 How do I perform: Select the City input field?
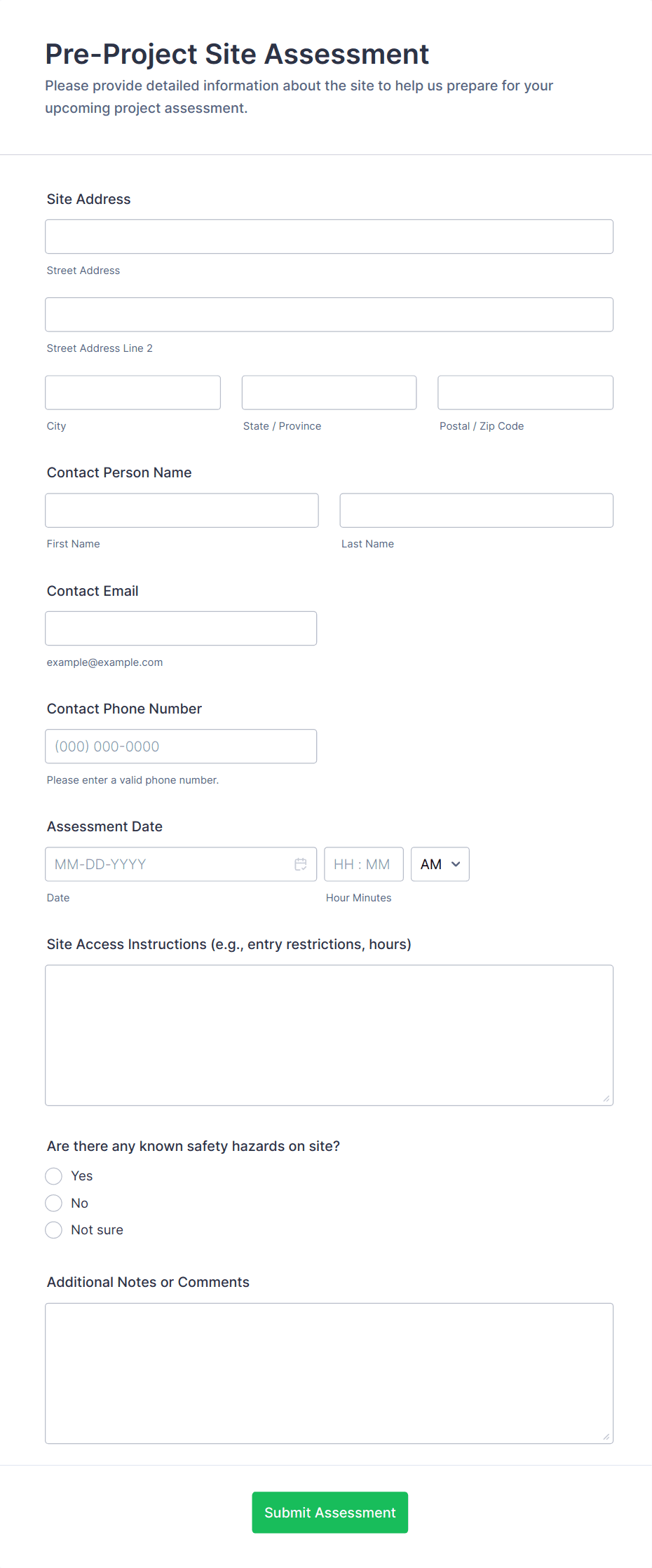tap(133, 393)
